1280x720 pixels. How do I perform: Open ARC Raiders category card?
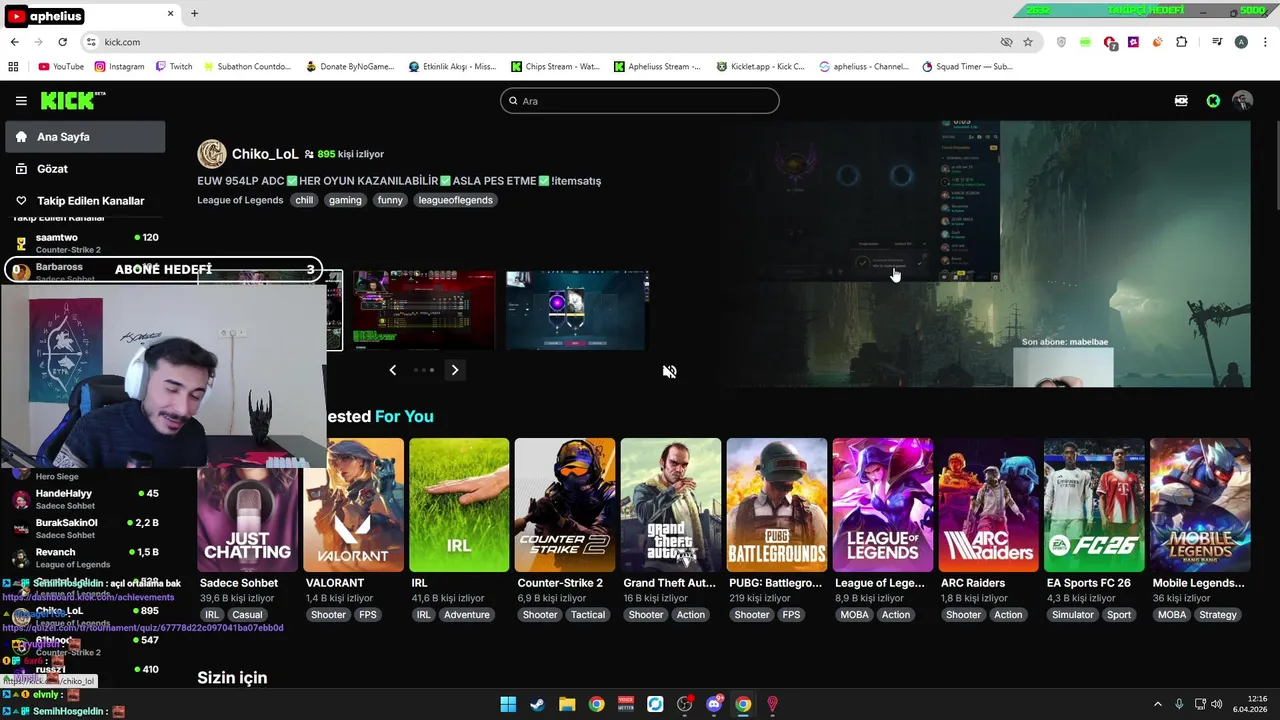(x=989, y=505)
